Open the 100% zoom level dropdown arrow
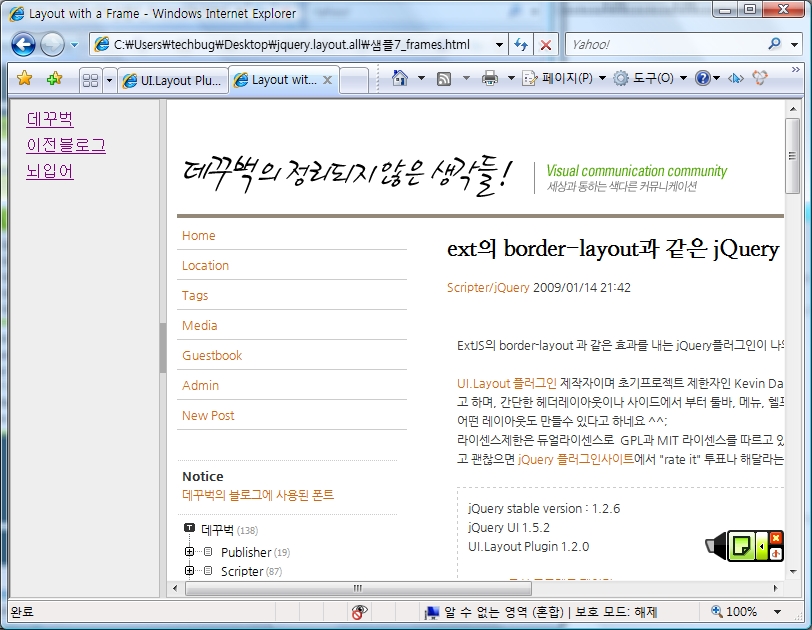This screenshot has width=812, height=630. click(x=777, y=612)
